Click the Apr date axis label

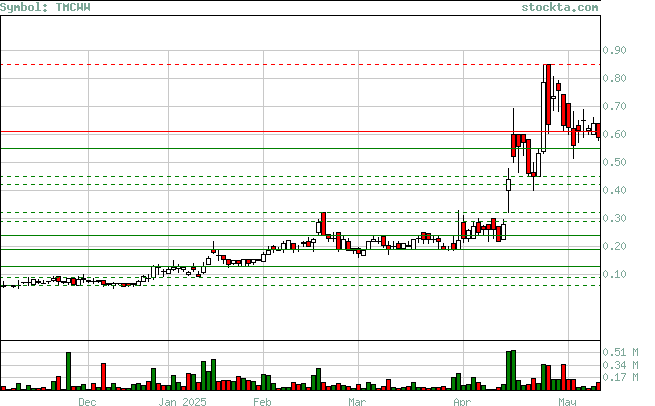tap(462, 402)
